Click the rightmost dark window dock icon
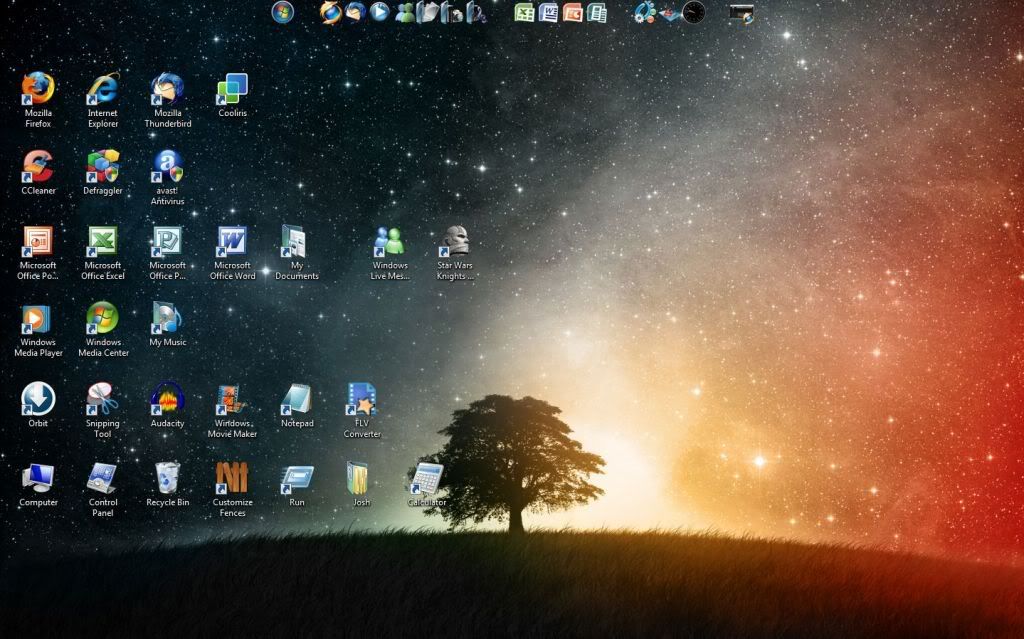The image size is (1024, 639). (742, 13)
